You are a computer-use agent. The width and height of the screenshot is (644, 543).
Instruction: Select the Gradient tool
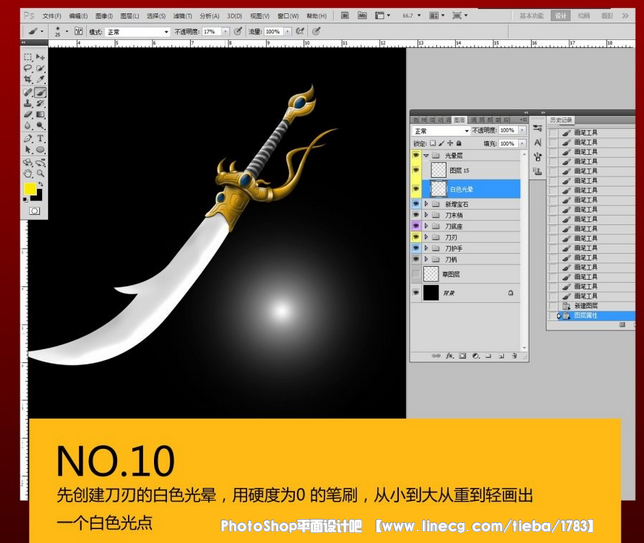40,115
